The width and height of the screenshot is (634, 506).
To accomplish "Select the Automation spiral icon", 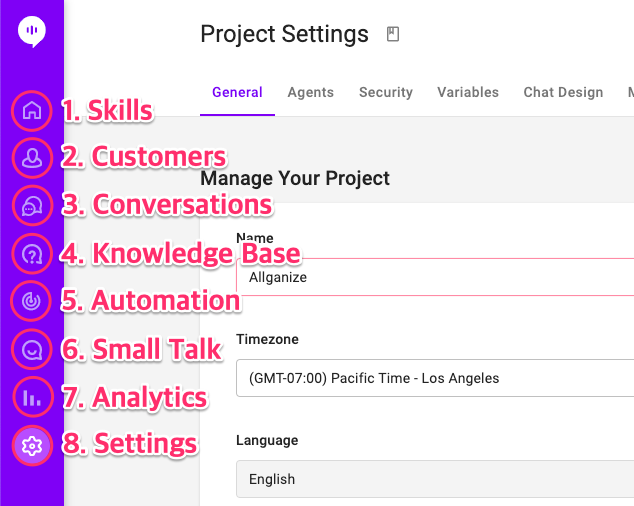I will point(32,300).
